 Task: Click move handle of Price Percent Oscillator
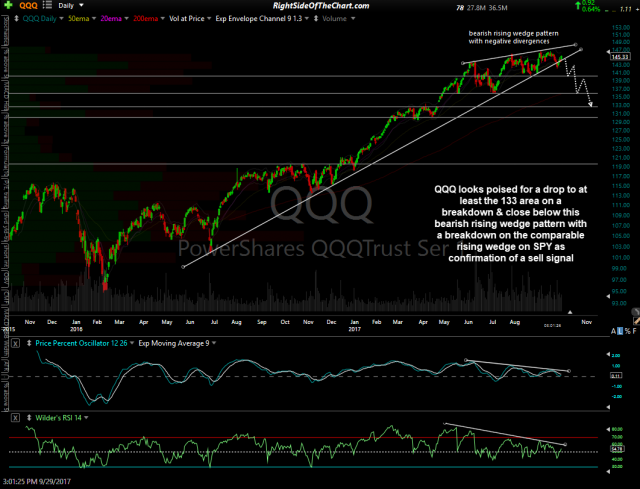[29, 343]
